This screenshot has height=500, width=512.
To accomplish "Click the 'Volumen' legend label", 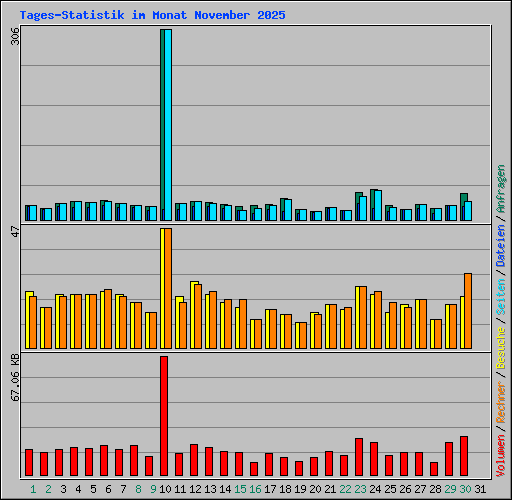I will [501, 456].
